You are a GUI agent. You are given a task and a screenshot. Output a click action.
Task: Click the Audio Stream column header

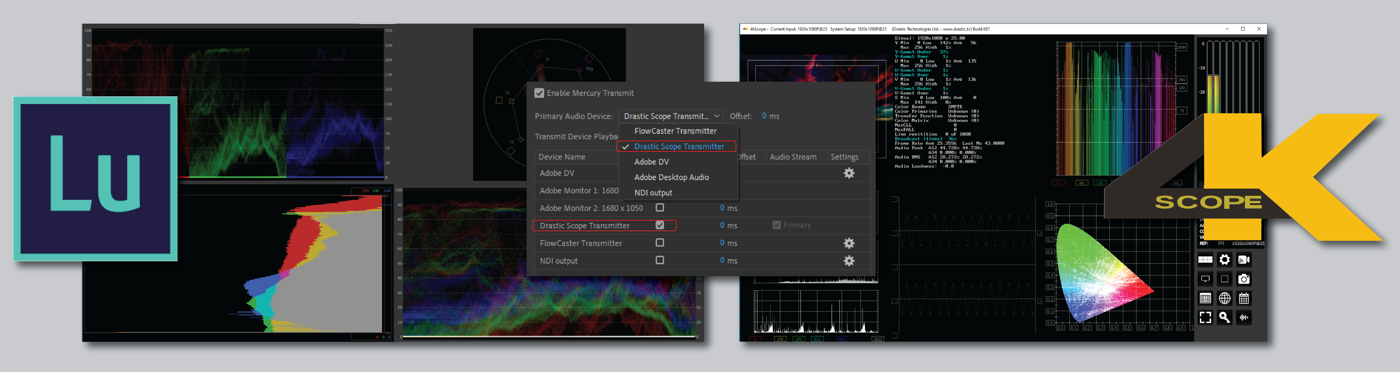point(793,157)
